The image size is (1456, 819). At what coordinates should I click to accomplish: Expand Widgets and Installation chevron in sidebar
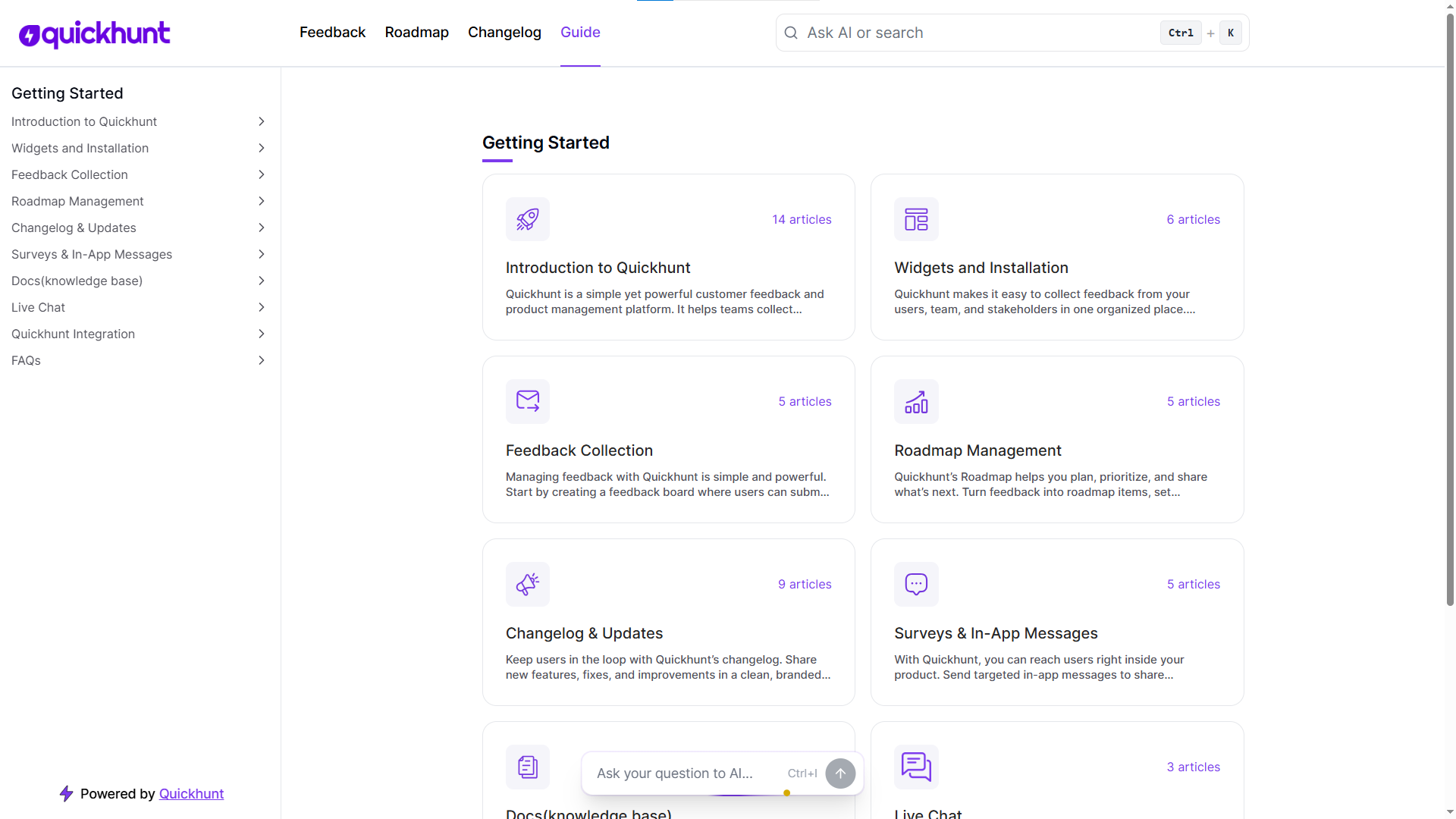tap(262, 148)
